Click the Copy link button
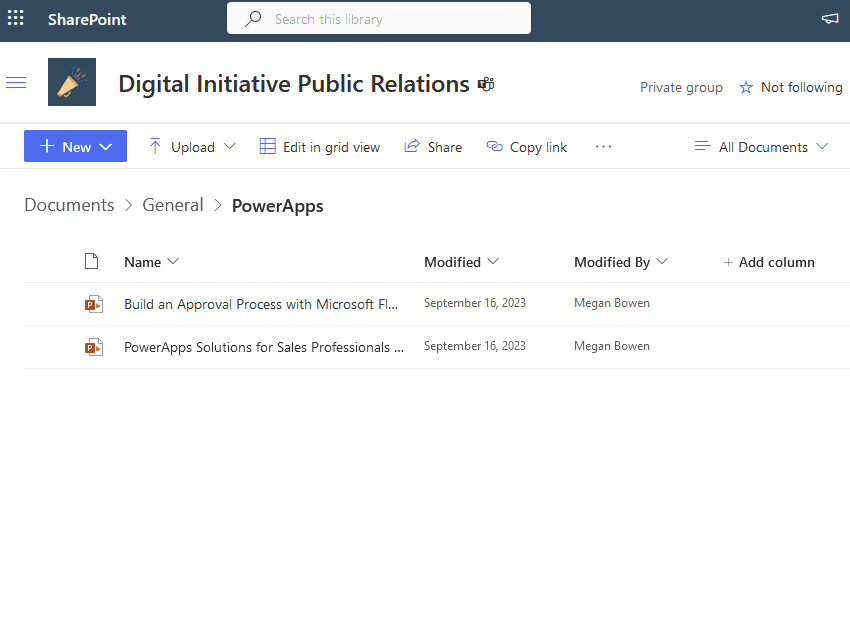850x630 pixels. click(x=527, y=146)
